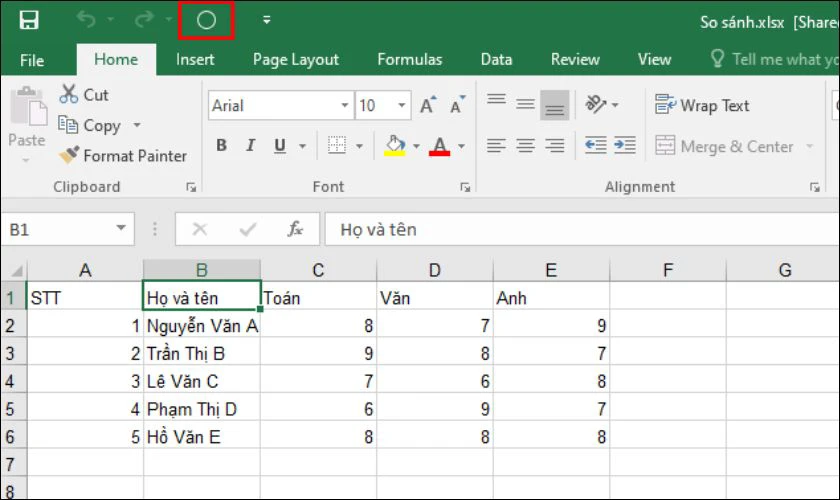This screenshot has height=500, width=840.
Task: Open the Font Color palette arrow
Action: (x=461, y=146)
